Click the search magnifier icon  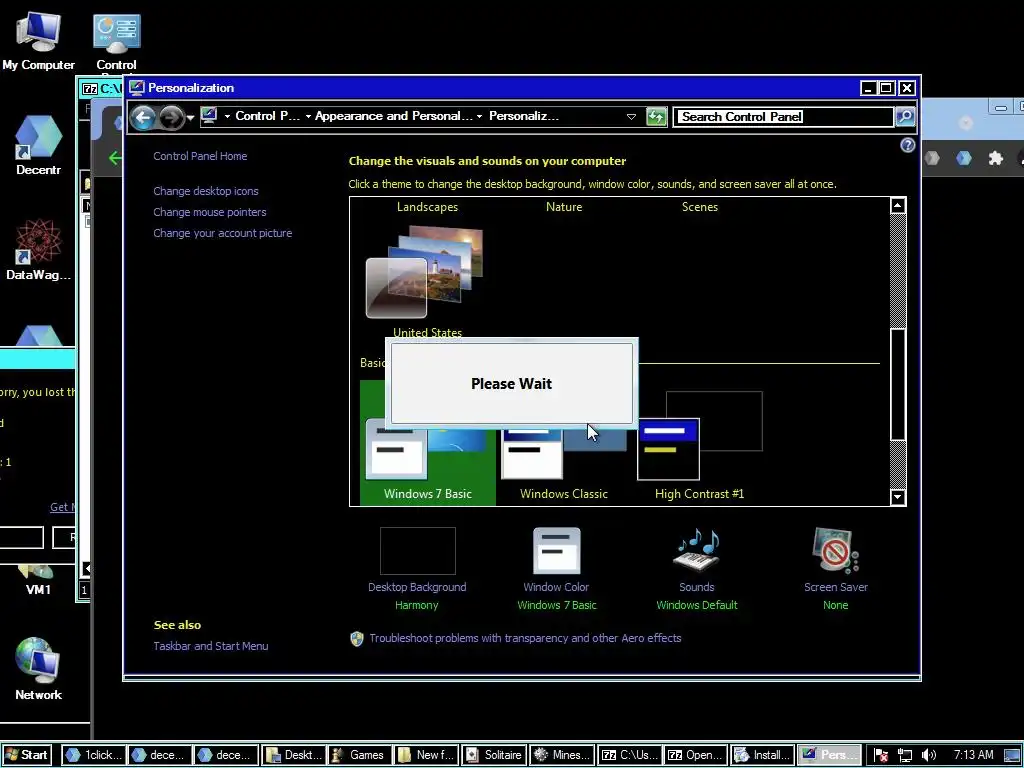pyautogui.click(x=904, y=117)
